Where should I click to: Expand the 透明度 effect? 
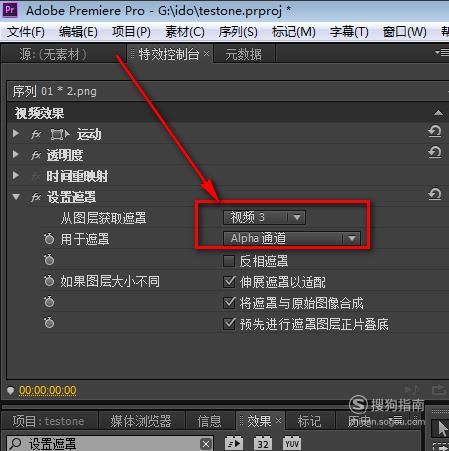15,154
